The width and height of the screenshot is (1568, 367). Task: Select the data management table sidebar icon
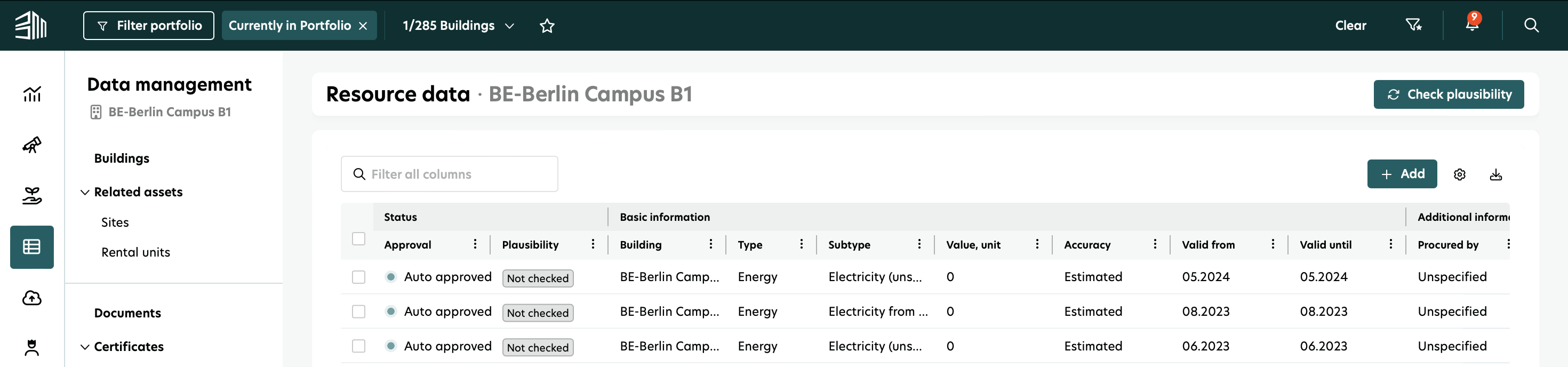31,246
